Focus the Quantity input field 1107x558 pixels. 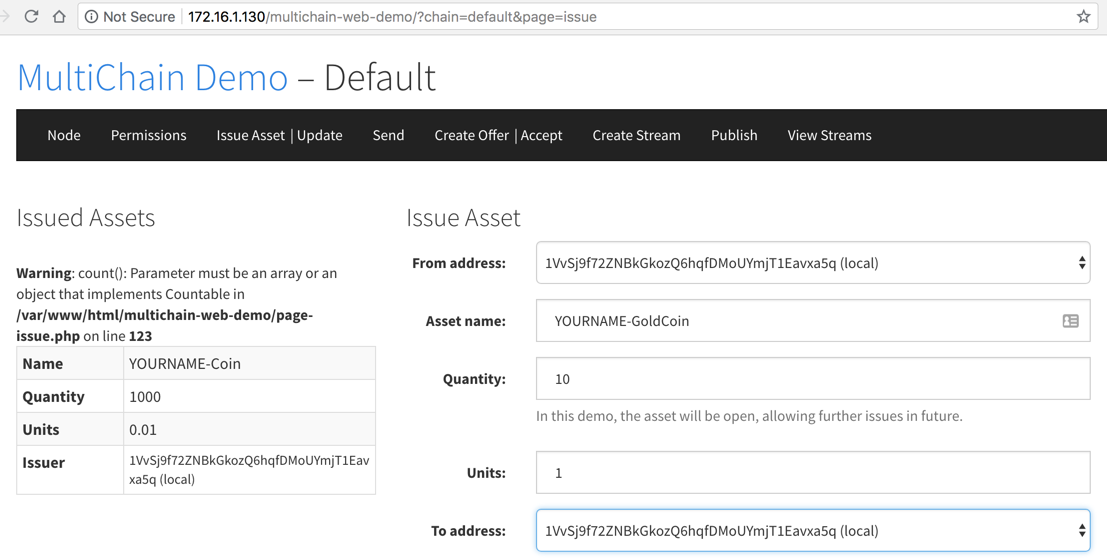click(x=812, y=379)
